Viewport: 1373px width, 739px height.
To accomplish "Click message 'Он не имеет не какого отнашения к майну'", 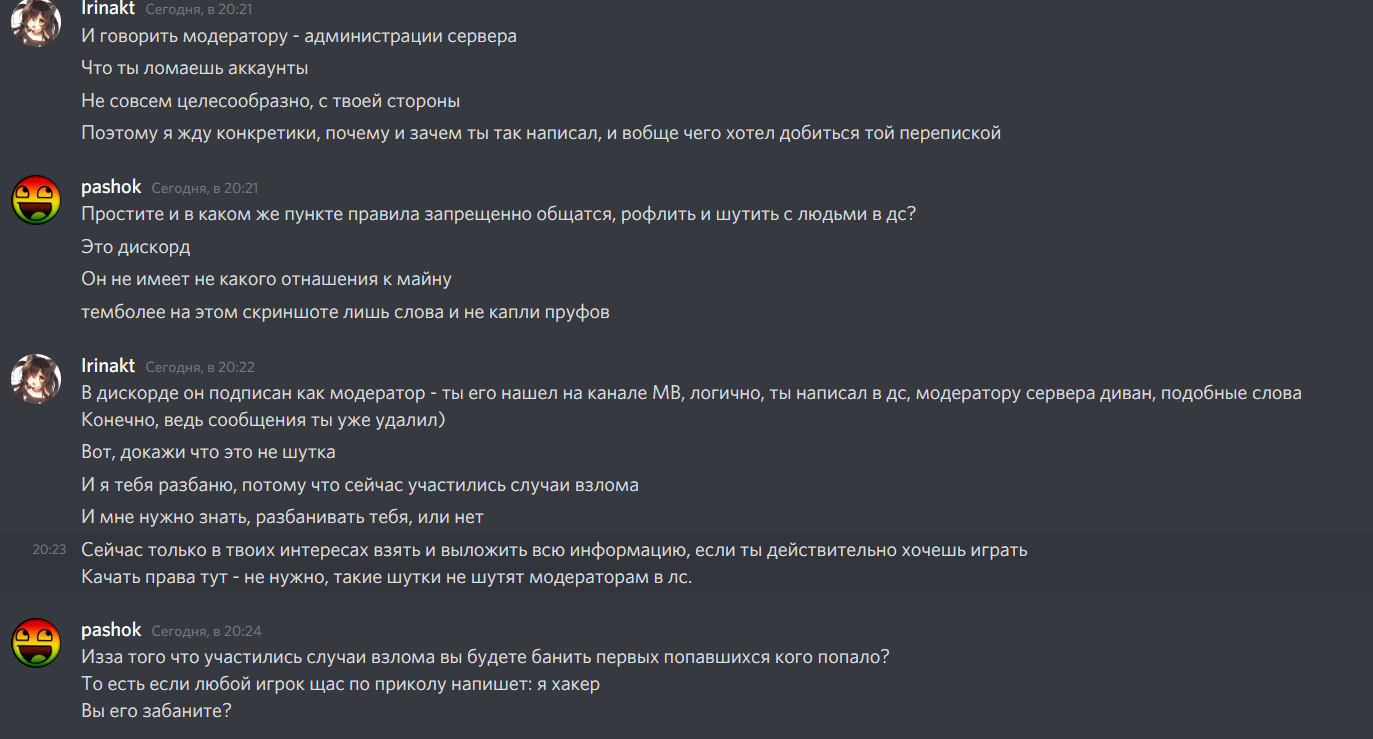I will [267, 279].
